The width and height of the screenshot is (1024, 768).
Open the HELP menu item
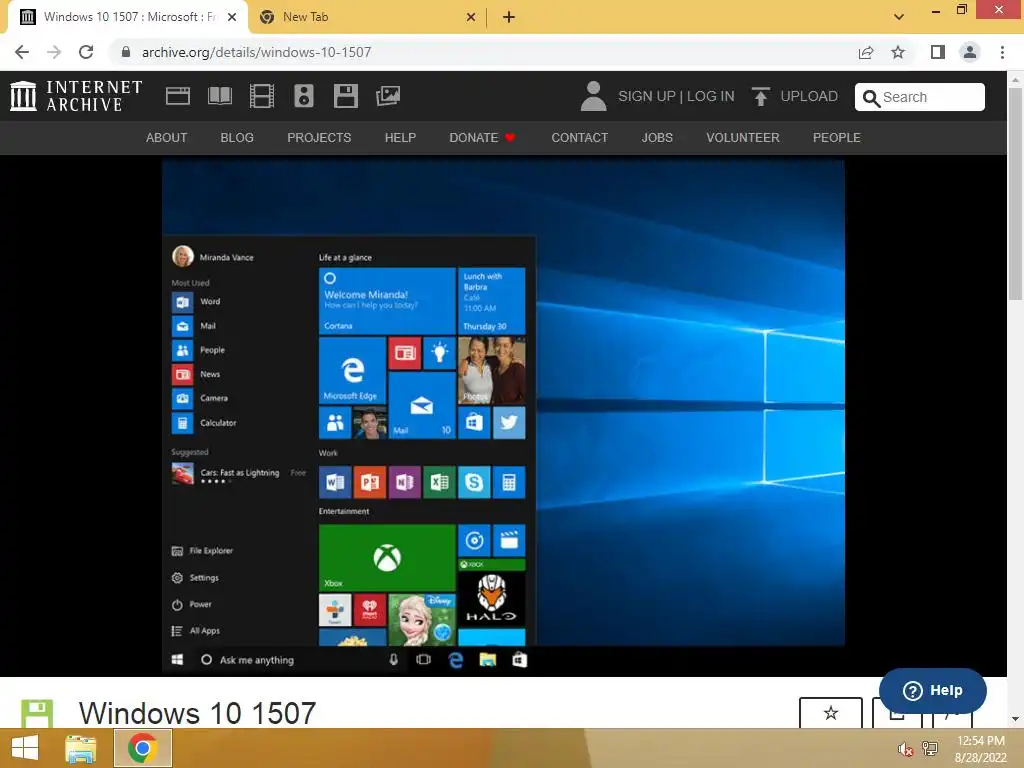pos(400,138)
